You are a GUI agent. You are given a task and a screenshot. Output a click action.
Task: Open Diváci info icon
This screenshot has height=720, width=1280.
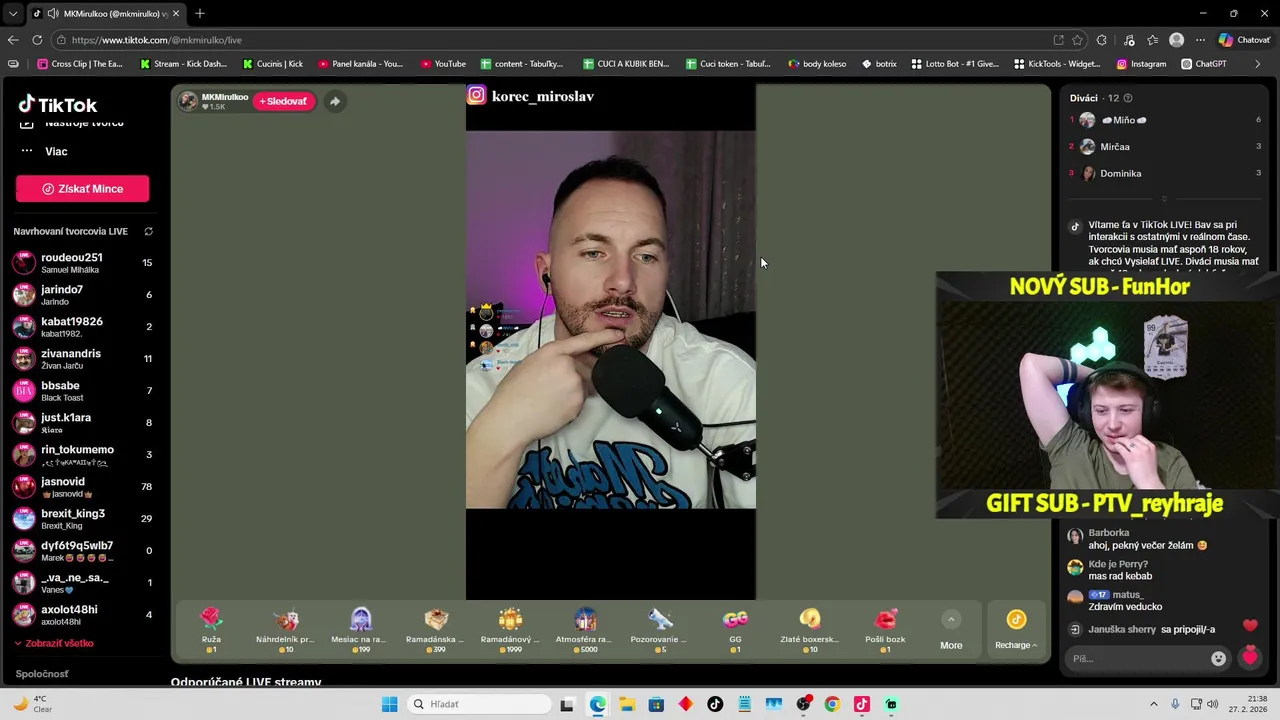coord(1128,98)
